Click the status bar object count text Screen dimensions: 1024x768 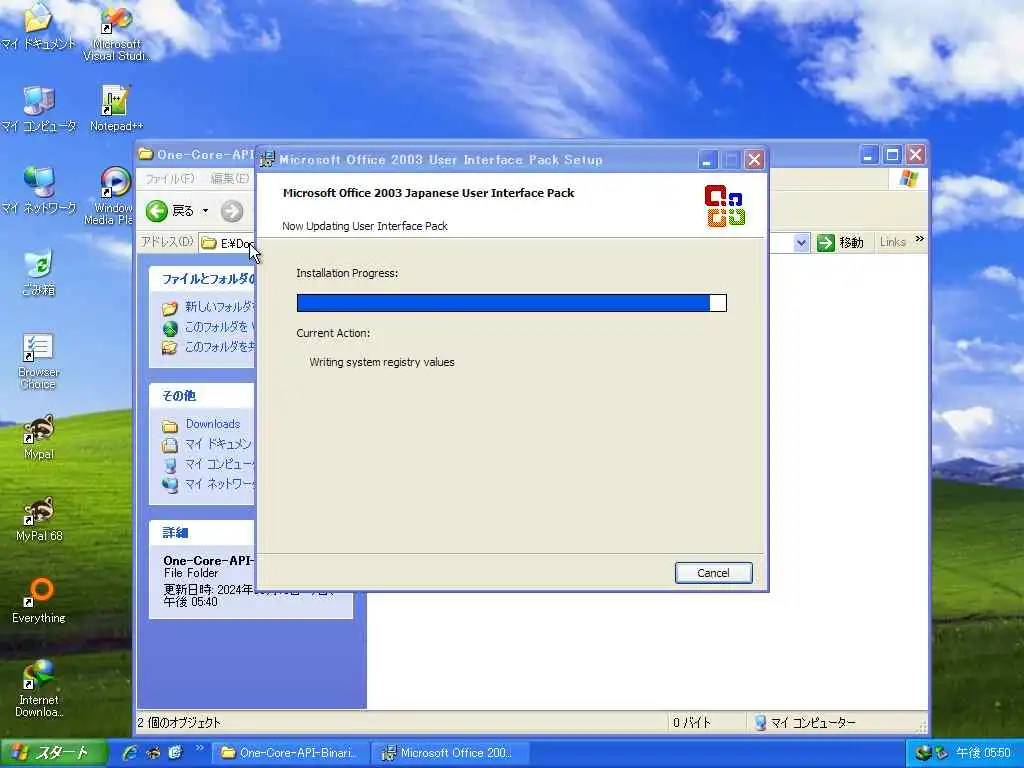[179, 722]
